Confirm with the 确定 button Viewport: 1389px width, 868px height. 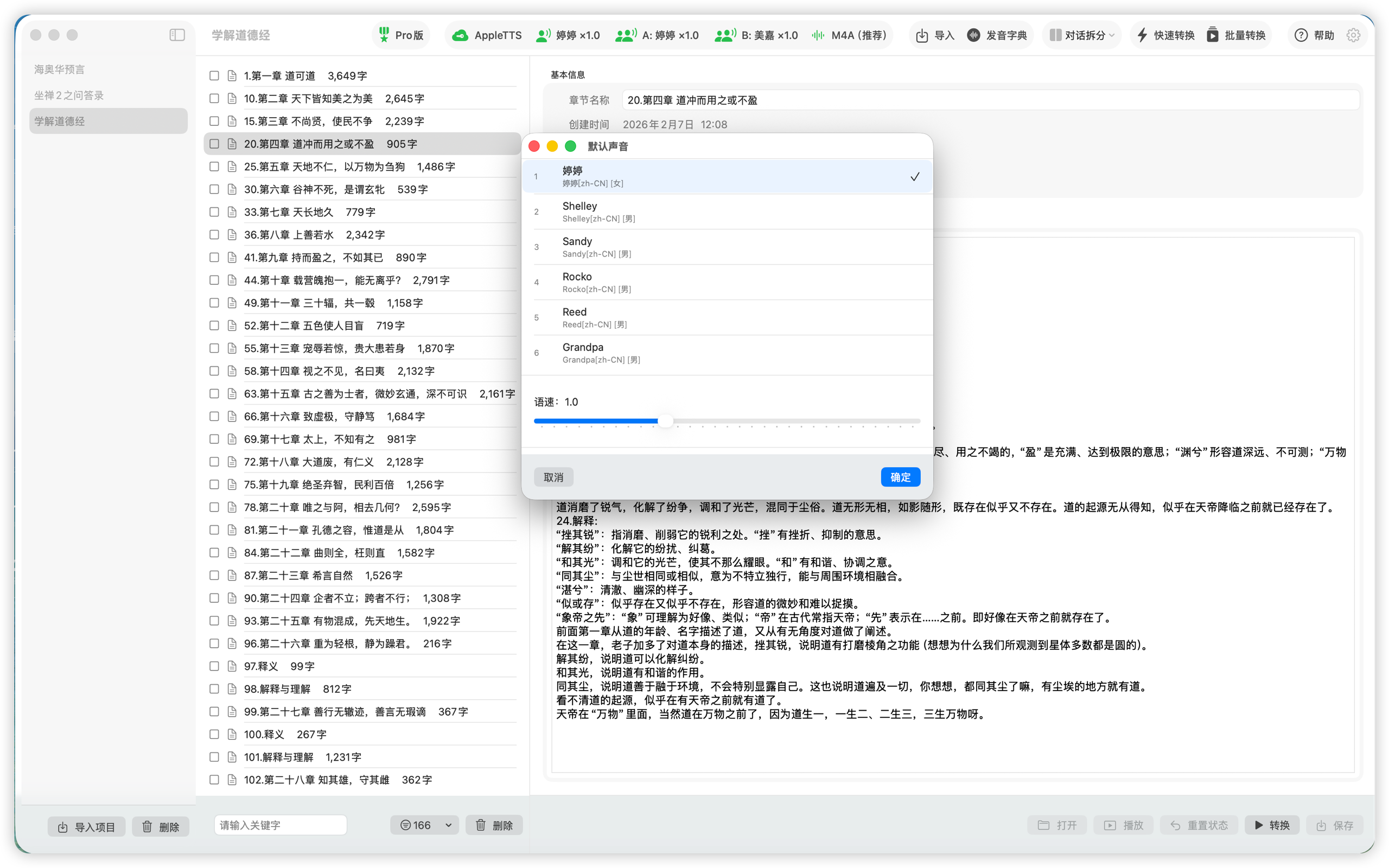click(900, 477)
